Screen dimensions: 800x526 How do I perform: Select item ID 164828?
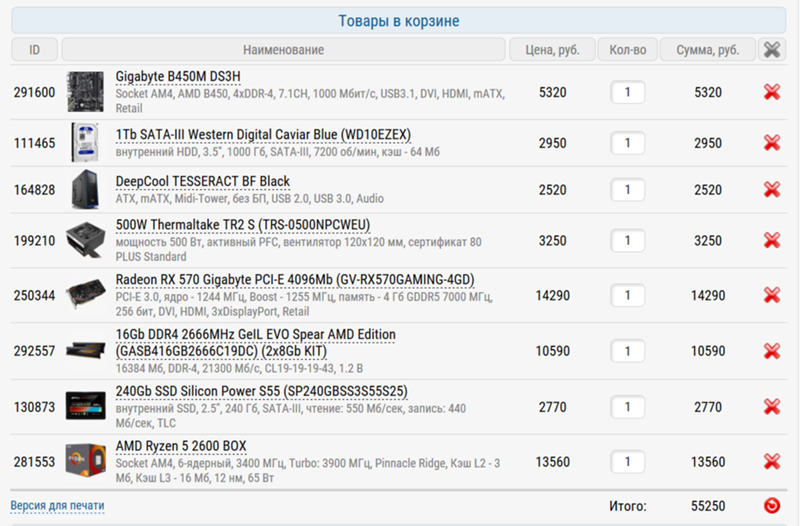pos(34,190)
